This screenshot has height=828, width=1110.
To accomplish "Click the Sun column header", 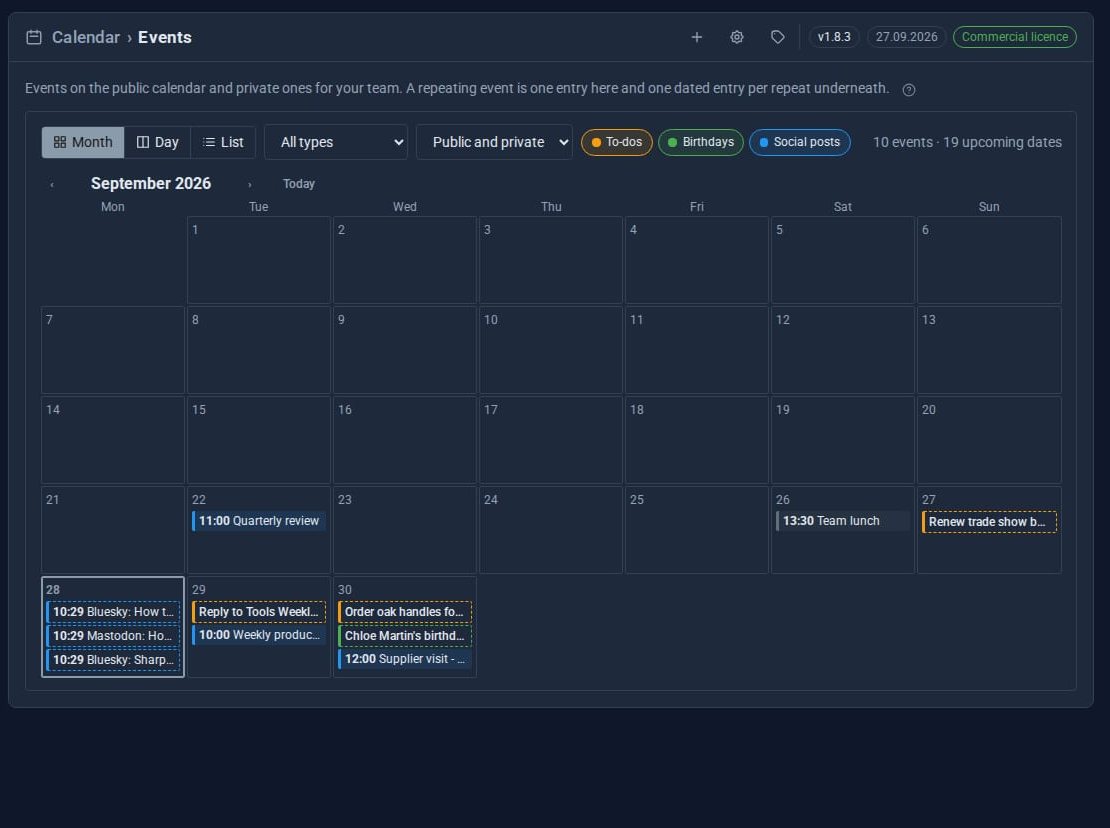I will coord(989,207).
